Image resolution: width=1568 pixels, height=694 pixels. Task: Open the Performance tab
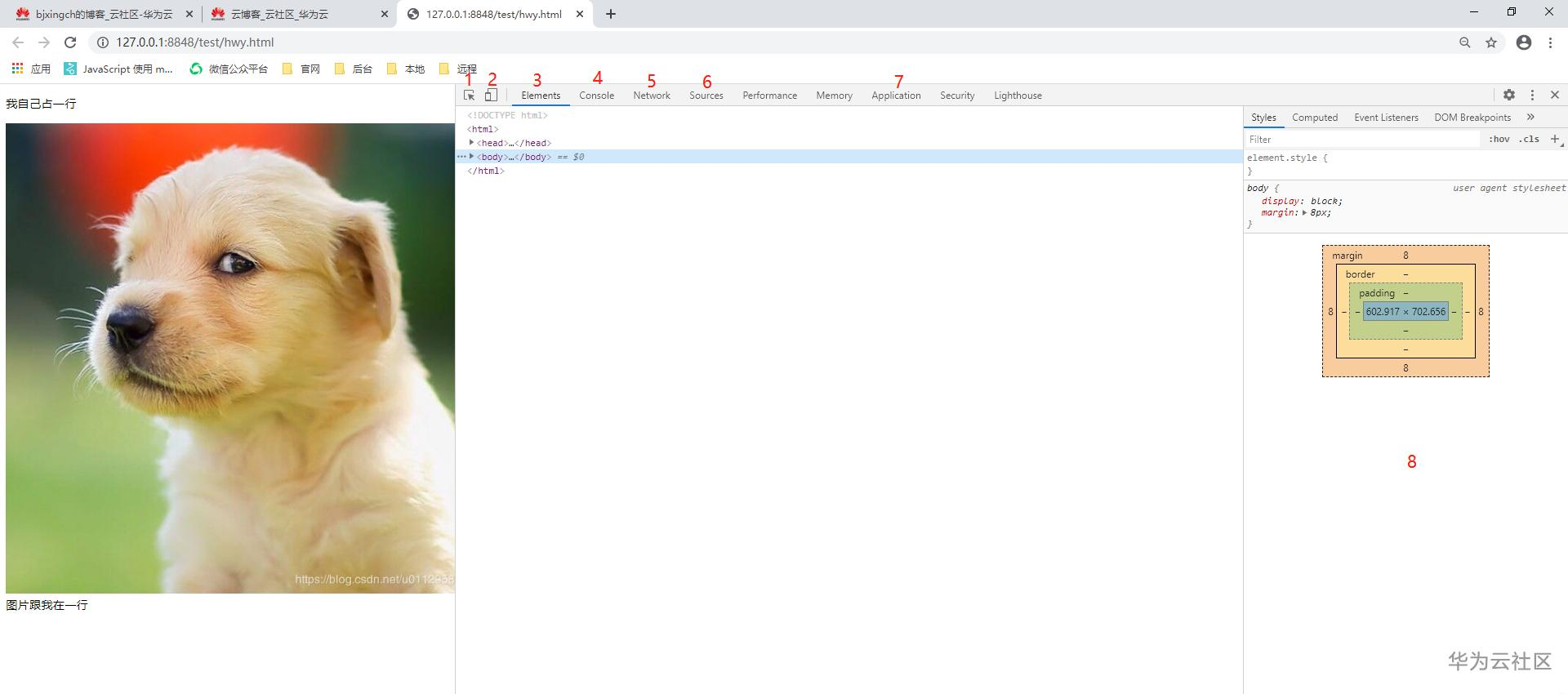coord(770,96)
